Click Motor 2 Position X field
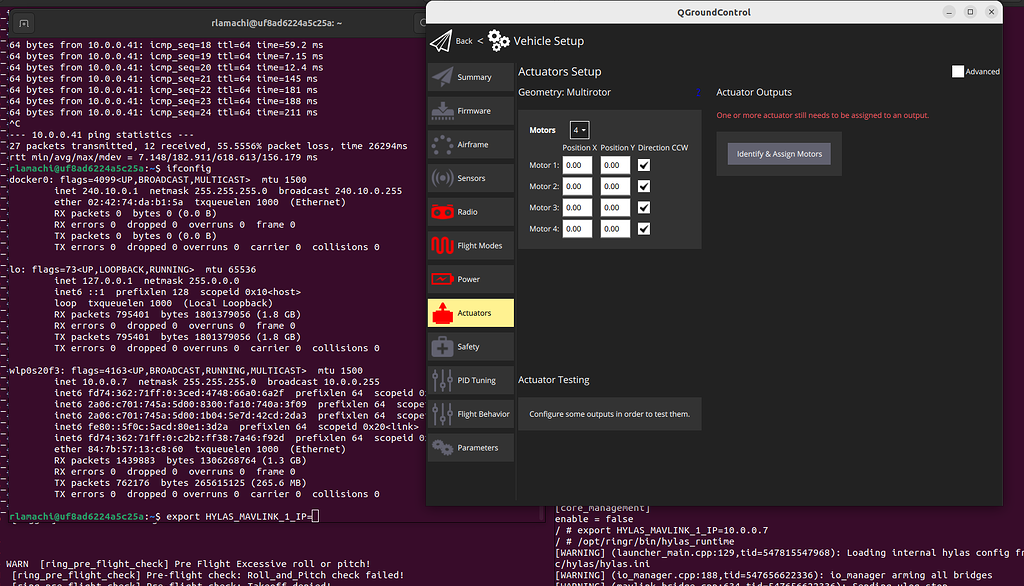Viewport: 1024px width, 586px height. pyautogui.click(x=578, y=187)
